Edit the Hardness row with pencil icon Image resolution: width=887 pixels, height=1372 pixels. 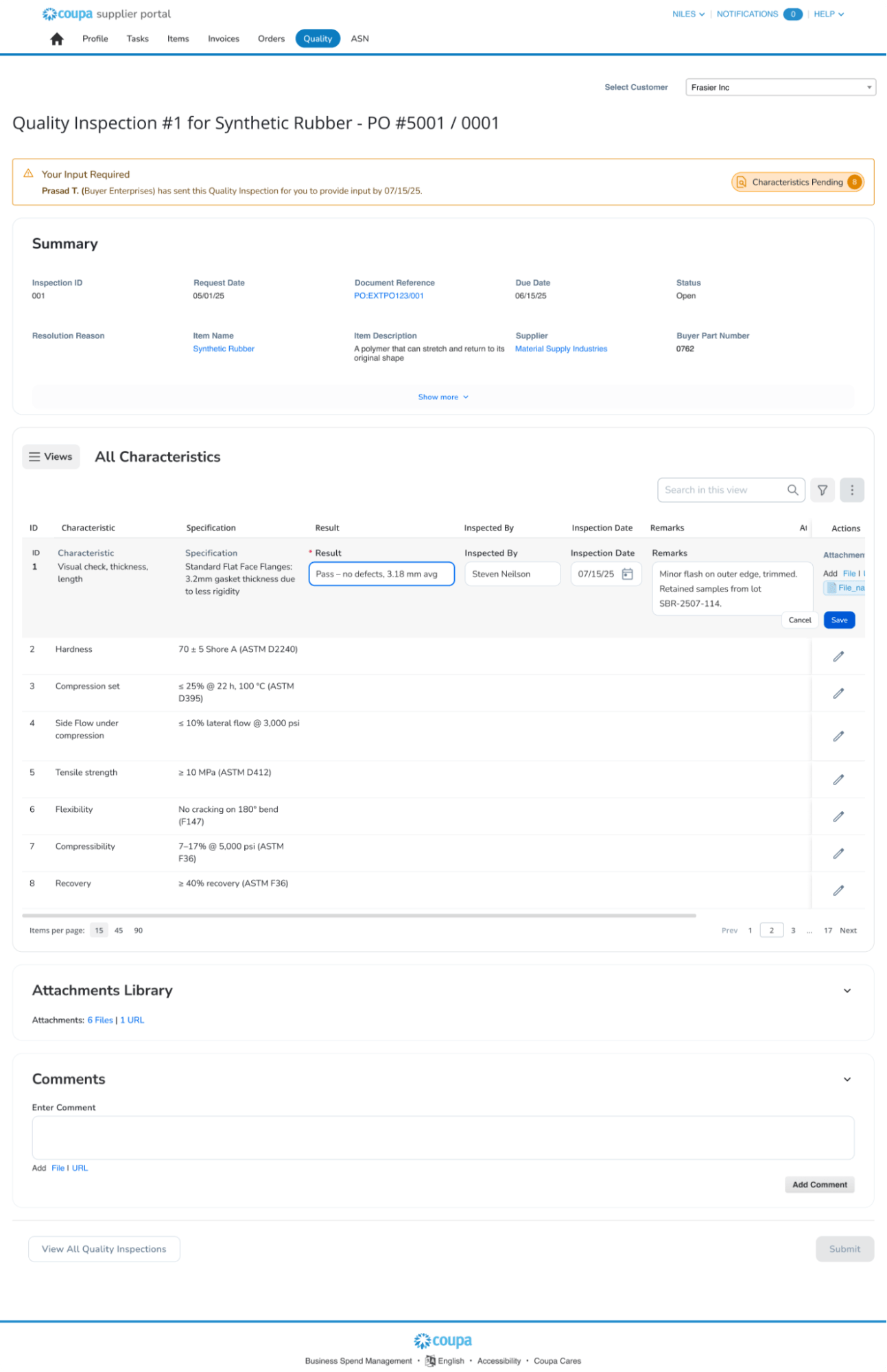point(838,657)
